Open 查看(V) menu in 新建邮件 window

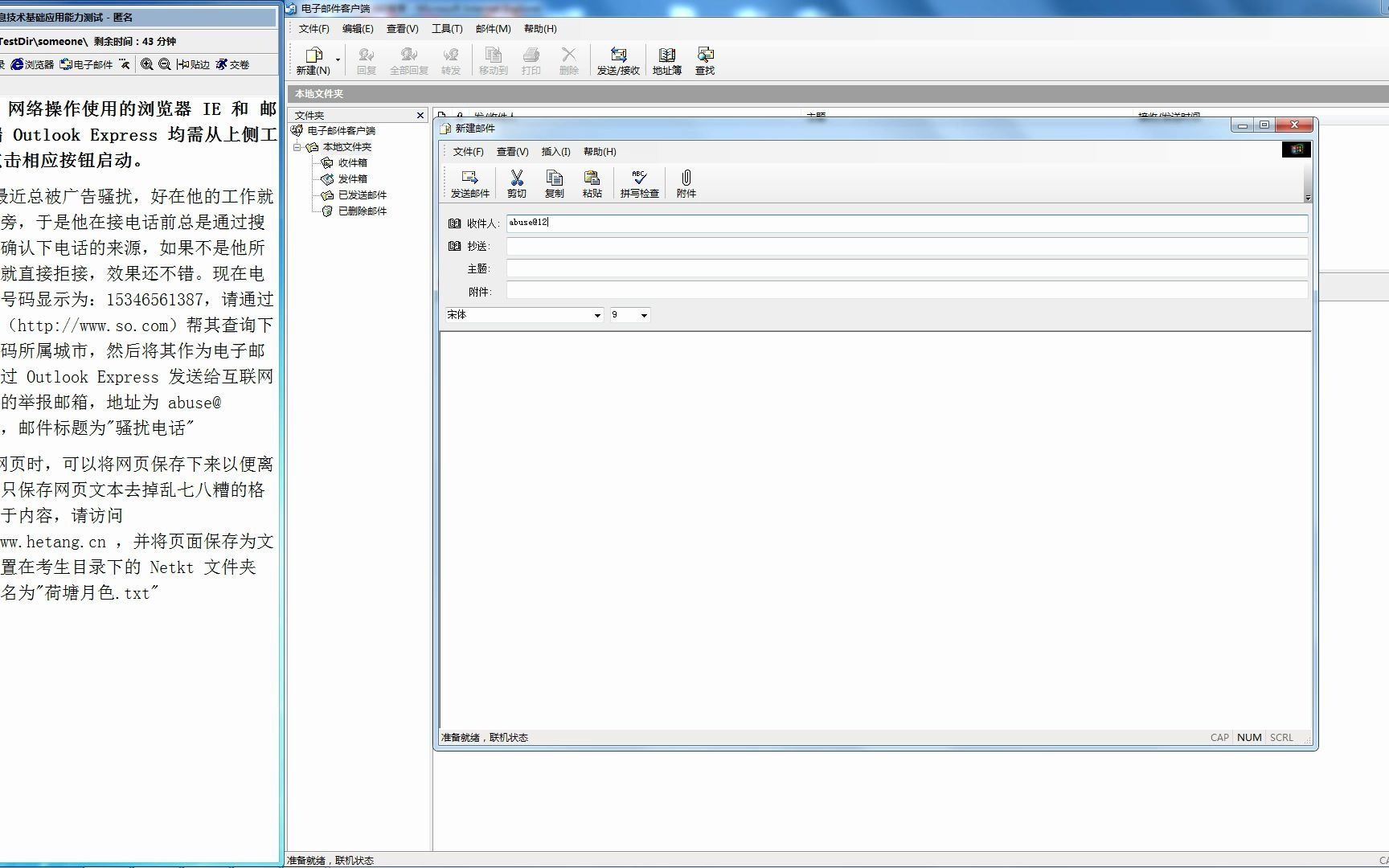(x=512, y=151)
